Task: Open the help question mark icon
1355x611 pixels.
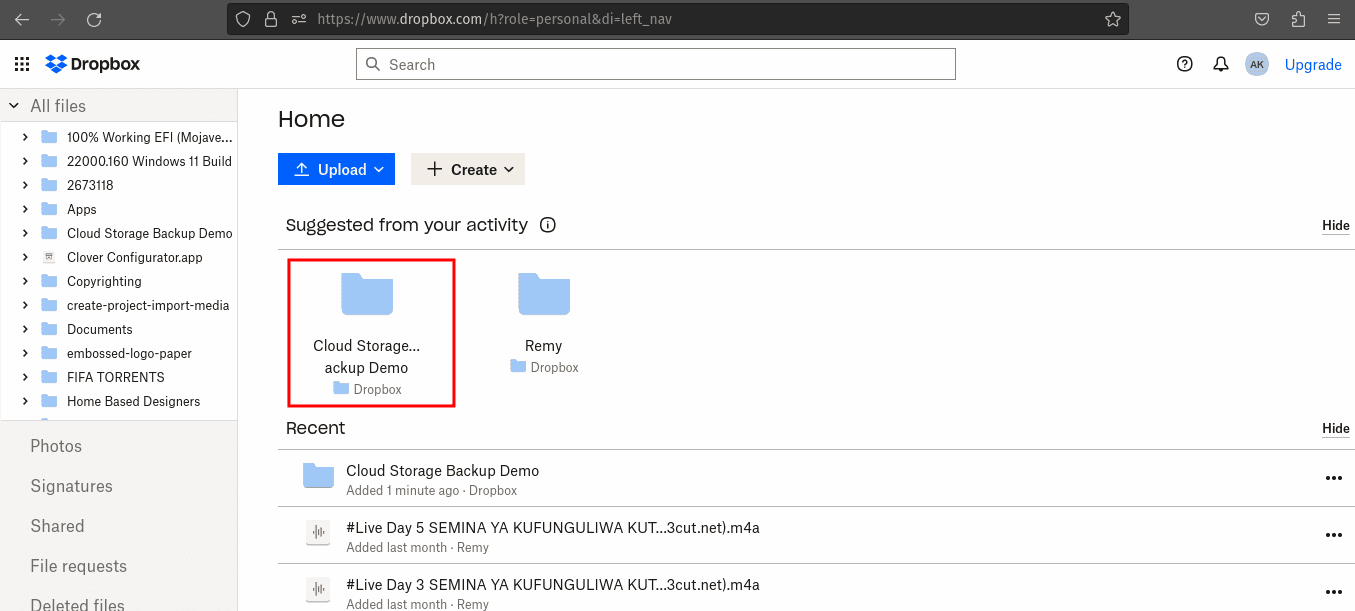Action: pyautogui.click(x=1185, y=64)
